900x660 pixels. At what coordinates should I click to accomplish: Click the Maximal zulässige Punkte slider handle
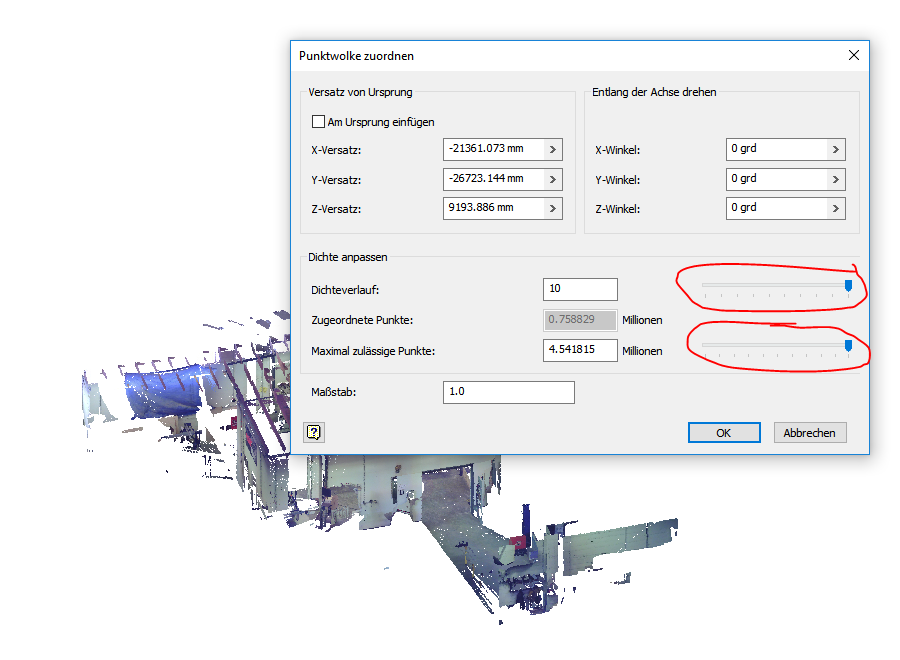(x=848, y=346)
